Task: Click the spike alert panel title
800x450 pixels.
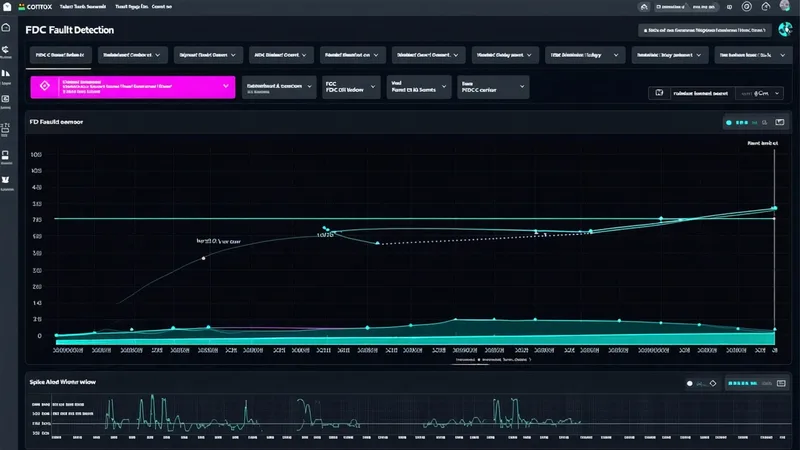Action: [x=62, y=382]
